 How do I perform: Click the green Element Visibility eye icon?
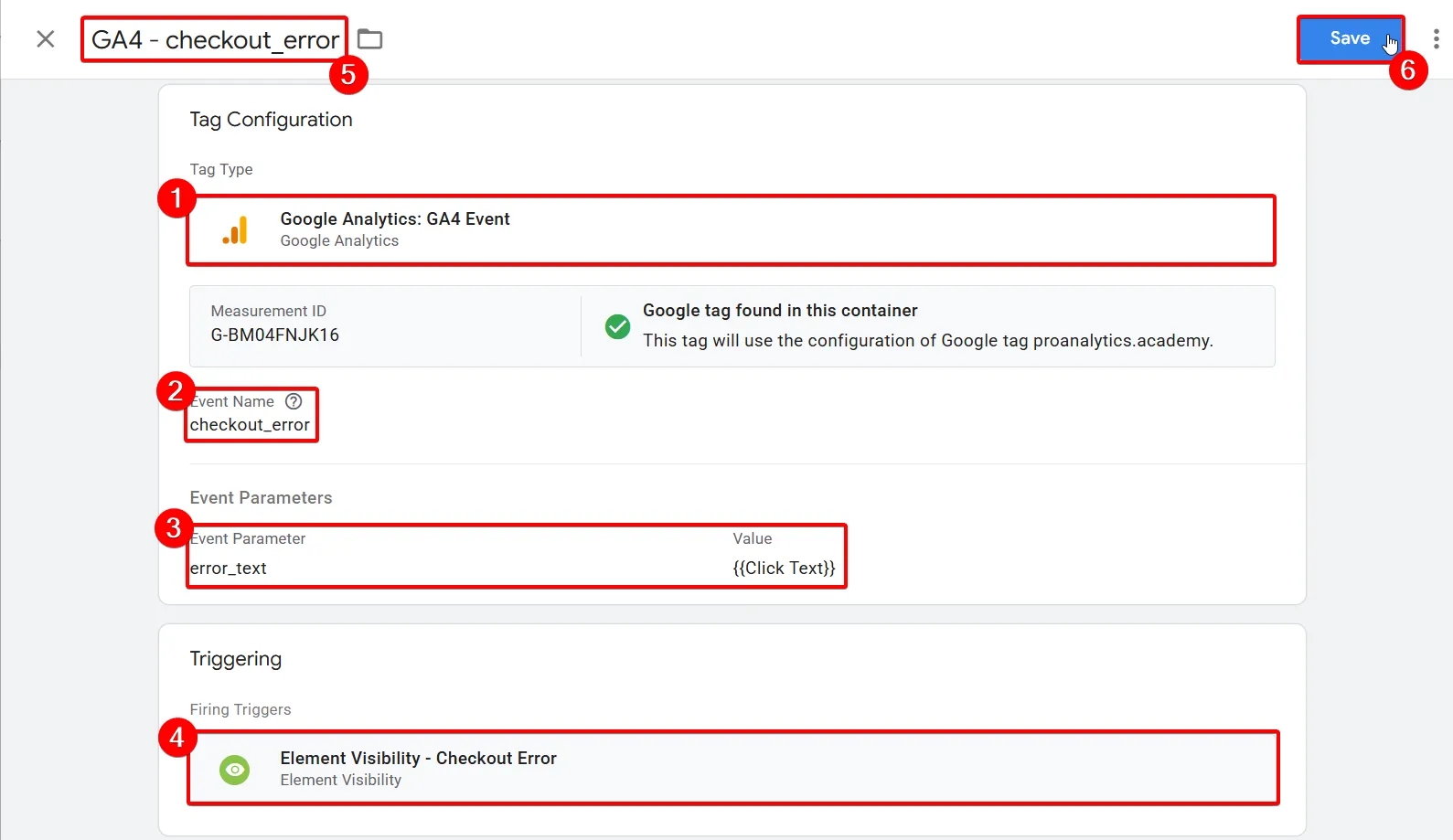(x=235, y=770)
